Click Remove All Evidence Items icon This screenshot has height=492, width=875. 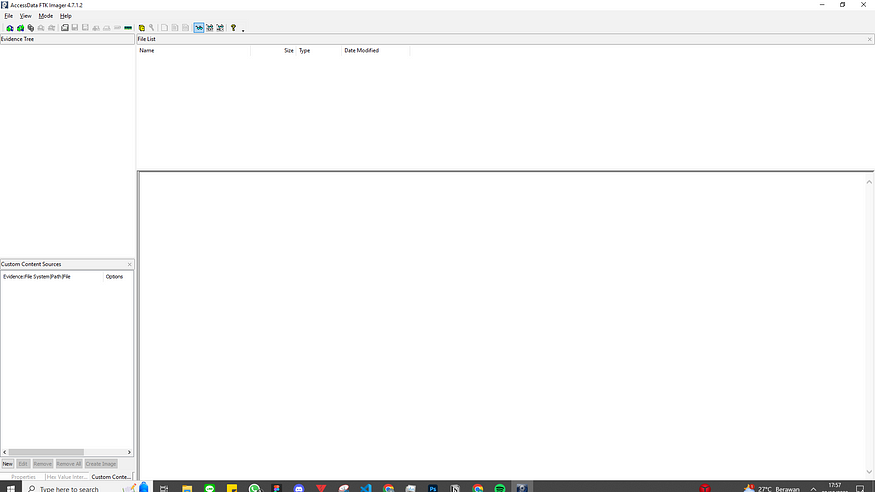pyautogui.click(x=51, y=28)
